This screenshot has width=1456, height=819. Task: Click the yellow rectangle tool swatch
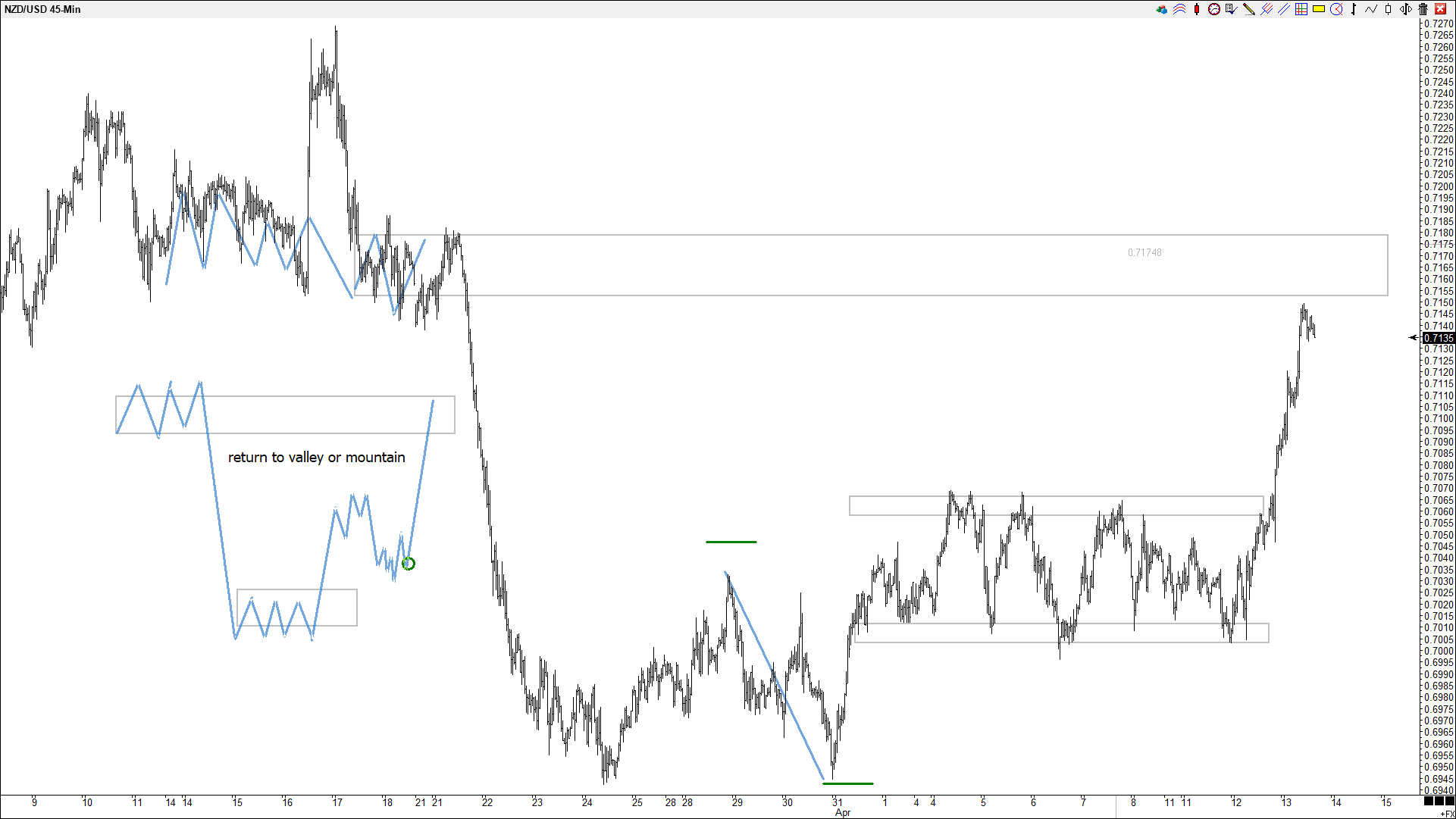(x=1319, y=9)
